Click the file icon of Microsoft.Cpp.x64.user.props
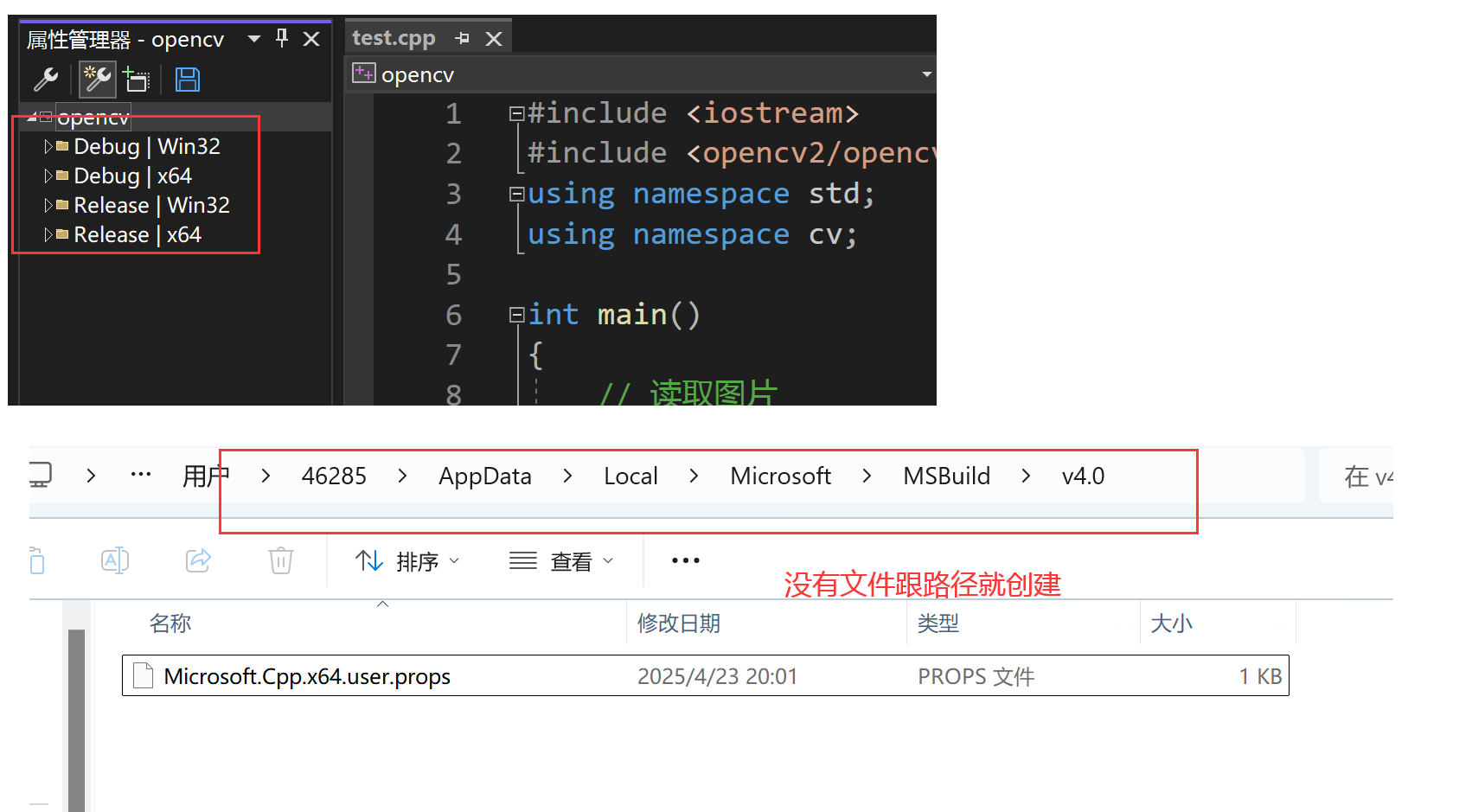1472x812 pixels. click(x=144, y=676)
